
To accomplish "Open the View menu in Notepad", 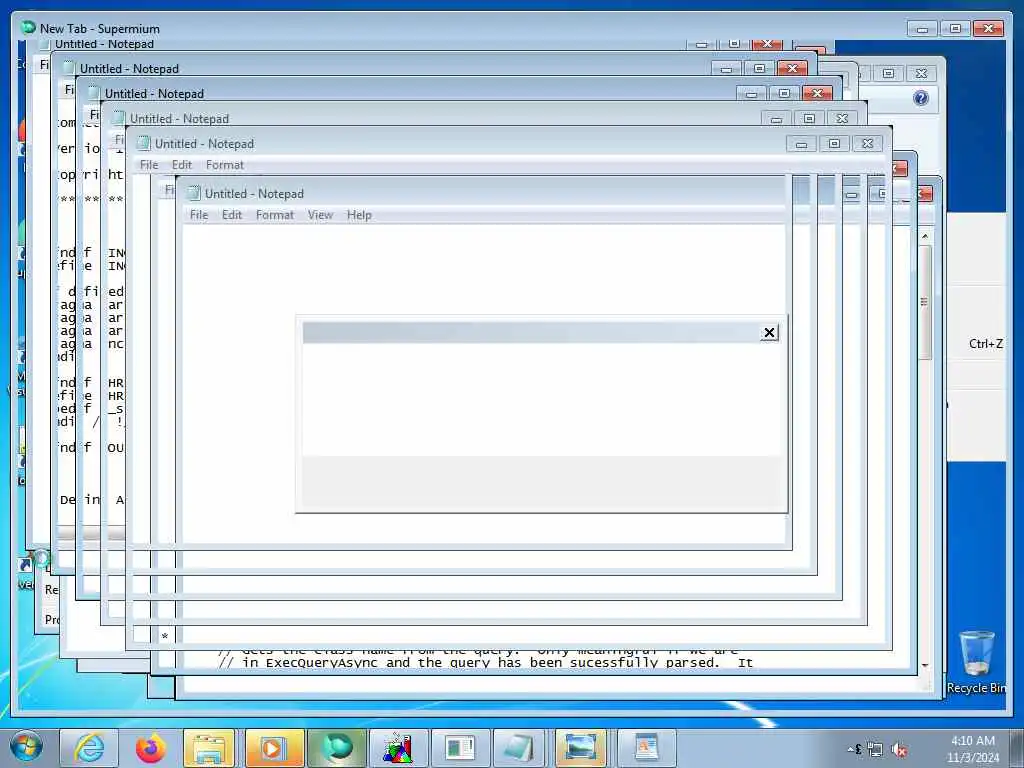I will (320, 215).
